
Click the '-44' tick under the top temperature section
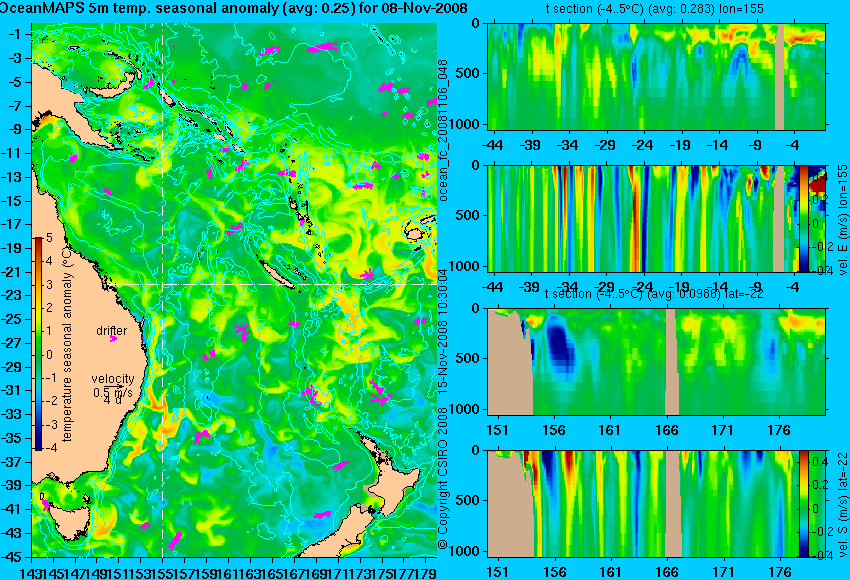click(492, 145)
